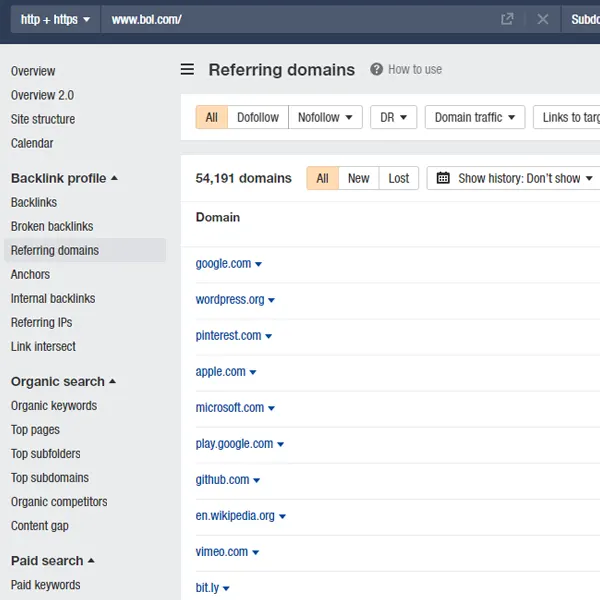Show only Lost domains

[399, 178]
